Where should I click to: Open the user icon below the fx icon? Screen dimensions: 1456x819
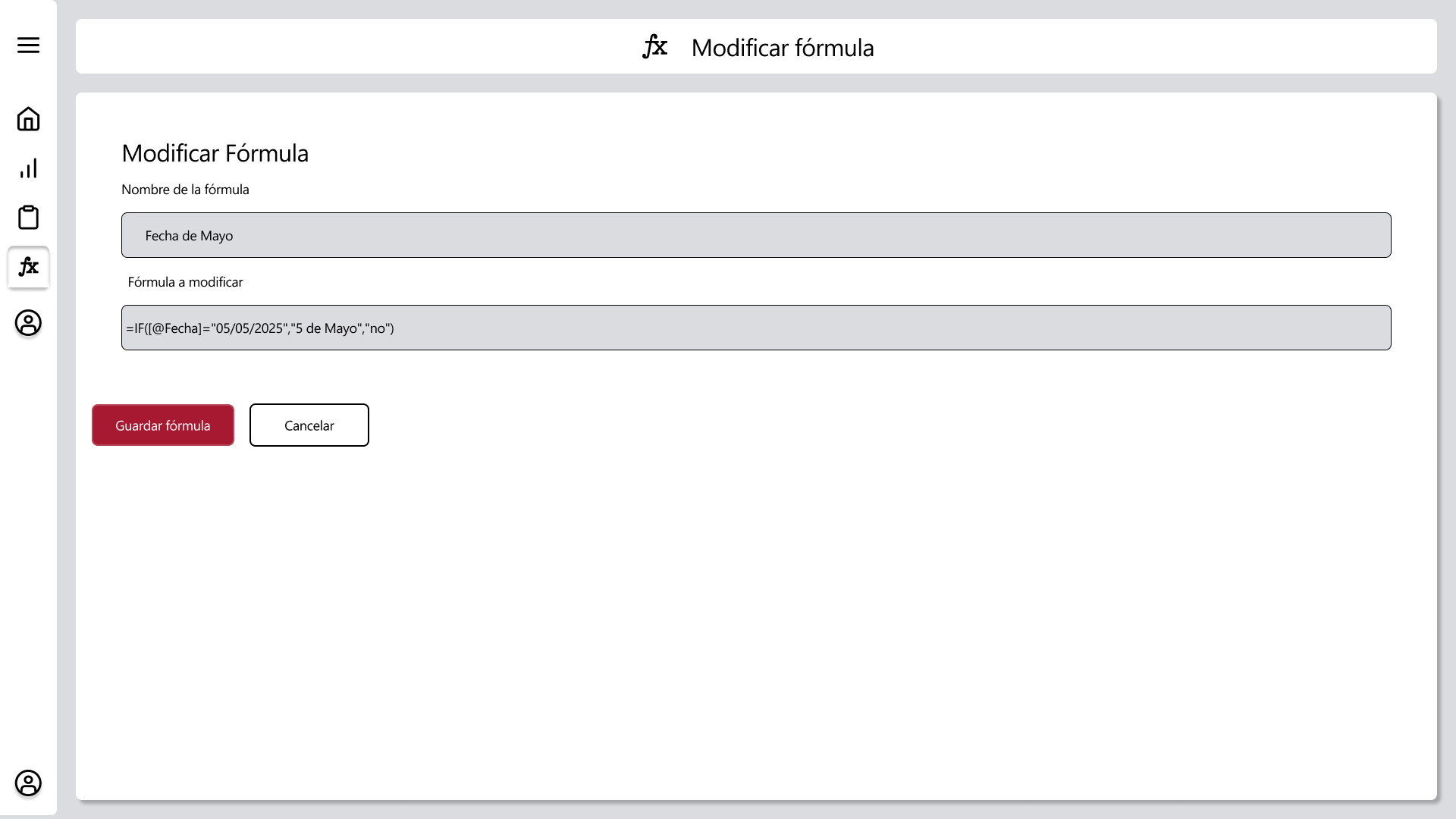28,323
